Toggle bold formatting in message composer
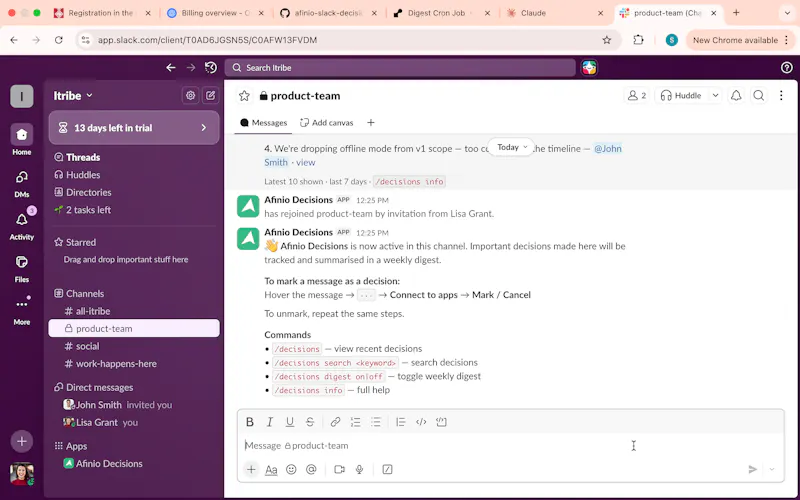Viewport: 800px width, 500px height. (x=249, y=422)
